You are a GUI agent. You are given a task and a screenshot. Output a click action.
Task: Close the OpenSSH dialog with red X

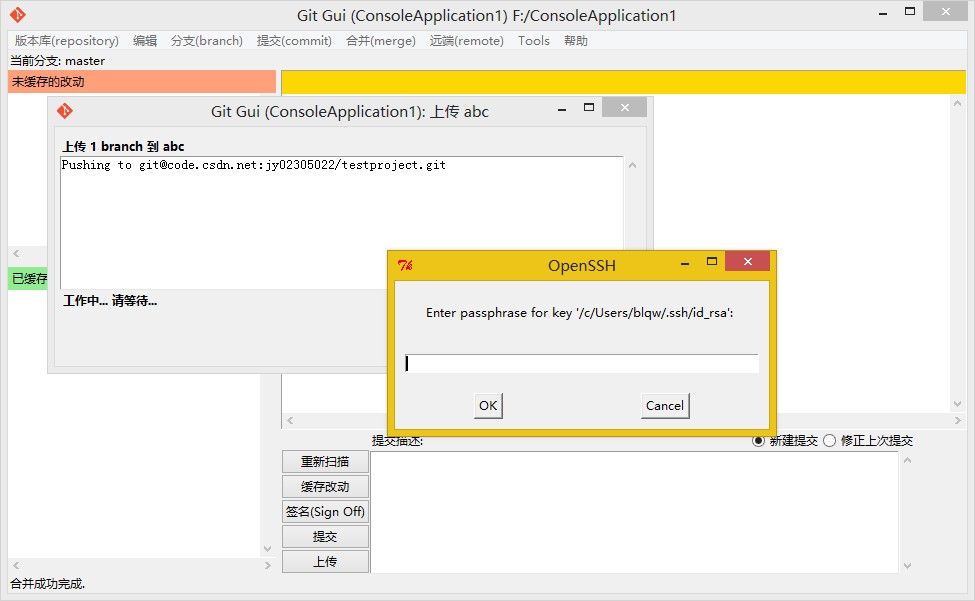747,262
